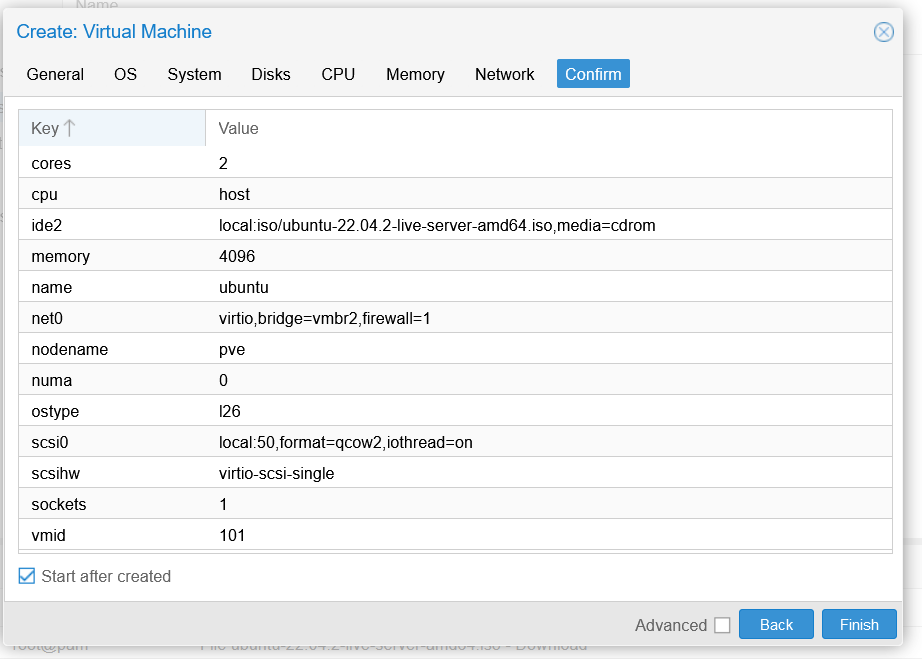Enable the Advanced checkbox
The image size is (922, 659).
click(722, 625)
